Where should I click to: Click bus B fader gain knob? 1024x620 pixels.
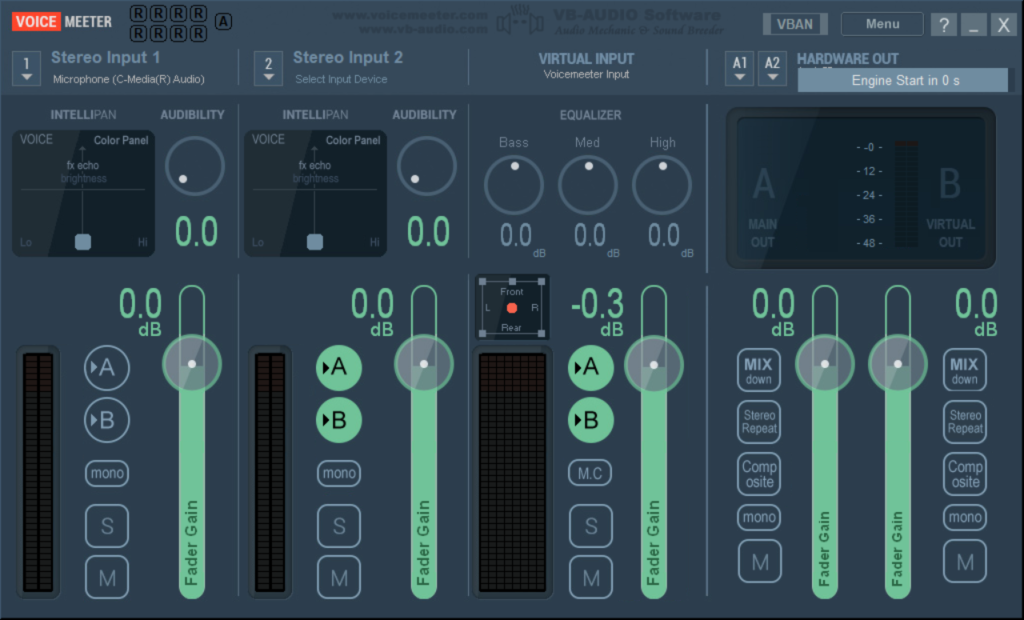pyautogui.click(x=898, y=364)
